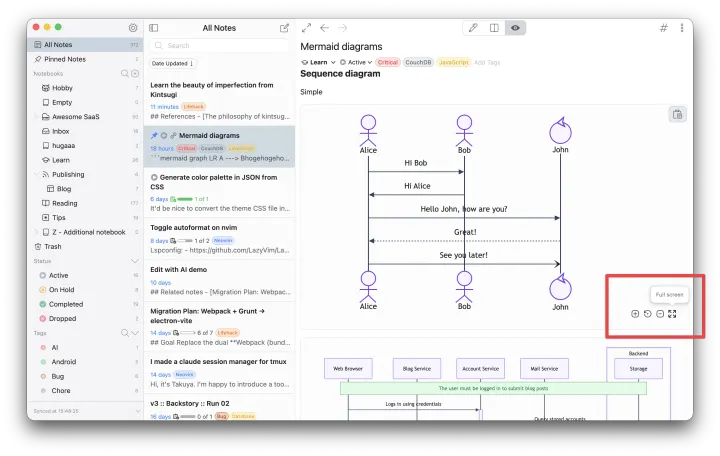Click the hashtag icon in editor header
Viewport: 720px width, 456px height.
click(664, 28)
